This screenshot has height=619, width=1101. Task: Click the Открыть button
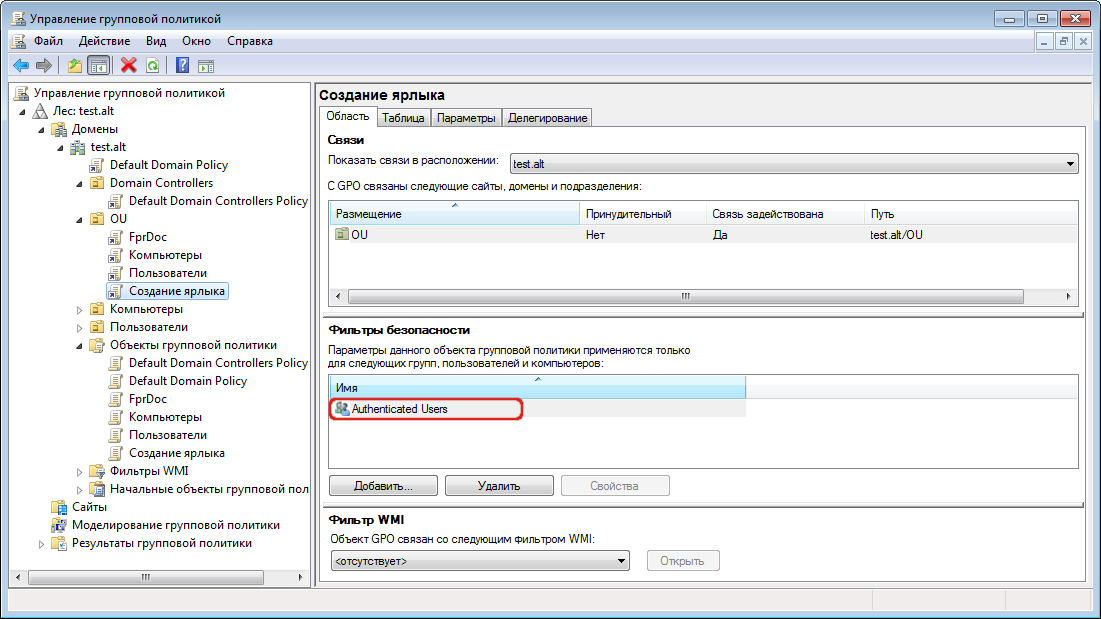[x=683, y=561]
